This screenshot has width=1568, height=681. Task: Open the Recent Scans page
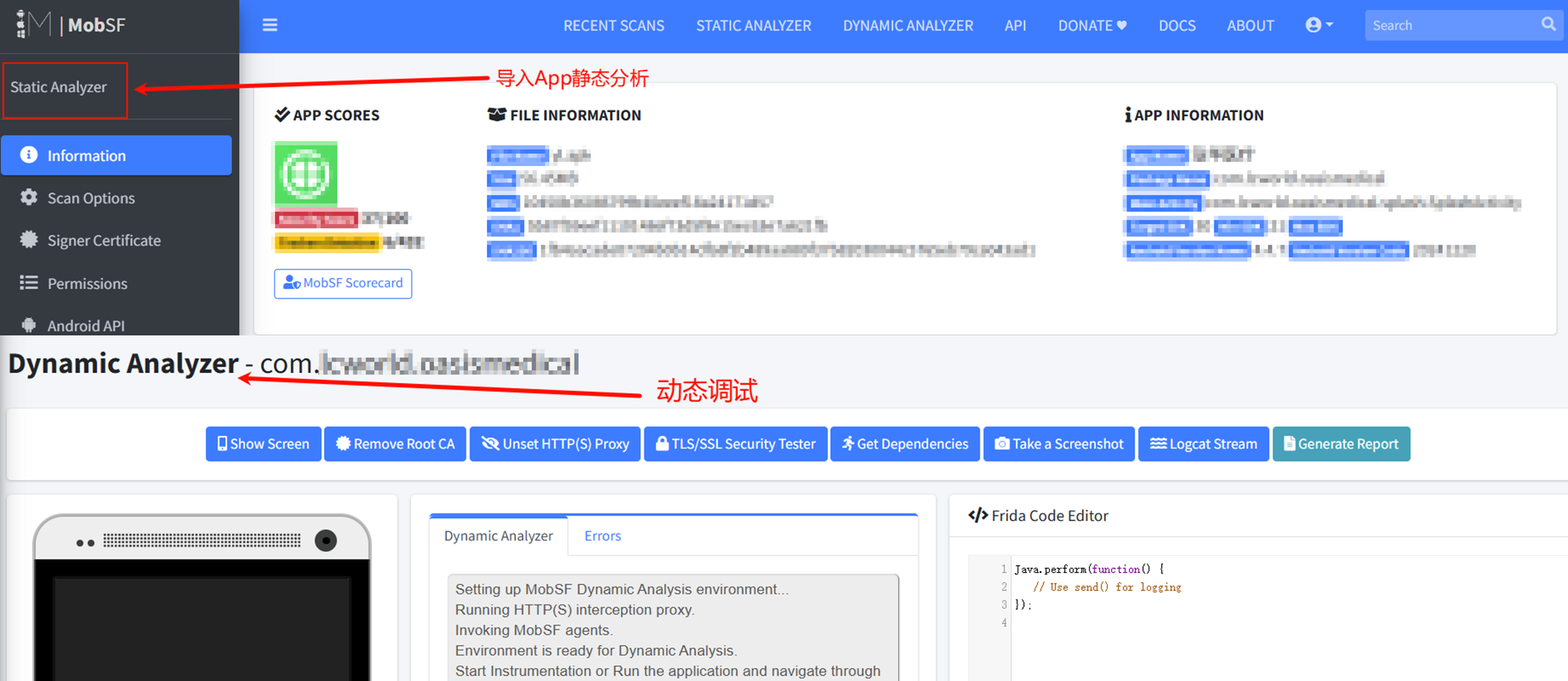click(614, 25)
